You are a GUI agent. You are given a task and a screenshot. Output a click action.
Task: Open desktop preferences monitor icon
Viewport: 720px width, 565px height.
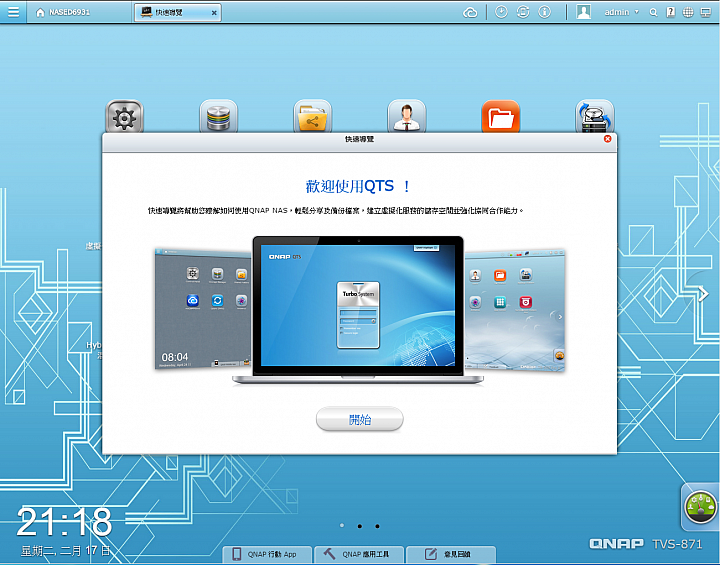tap(706, 12)
